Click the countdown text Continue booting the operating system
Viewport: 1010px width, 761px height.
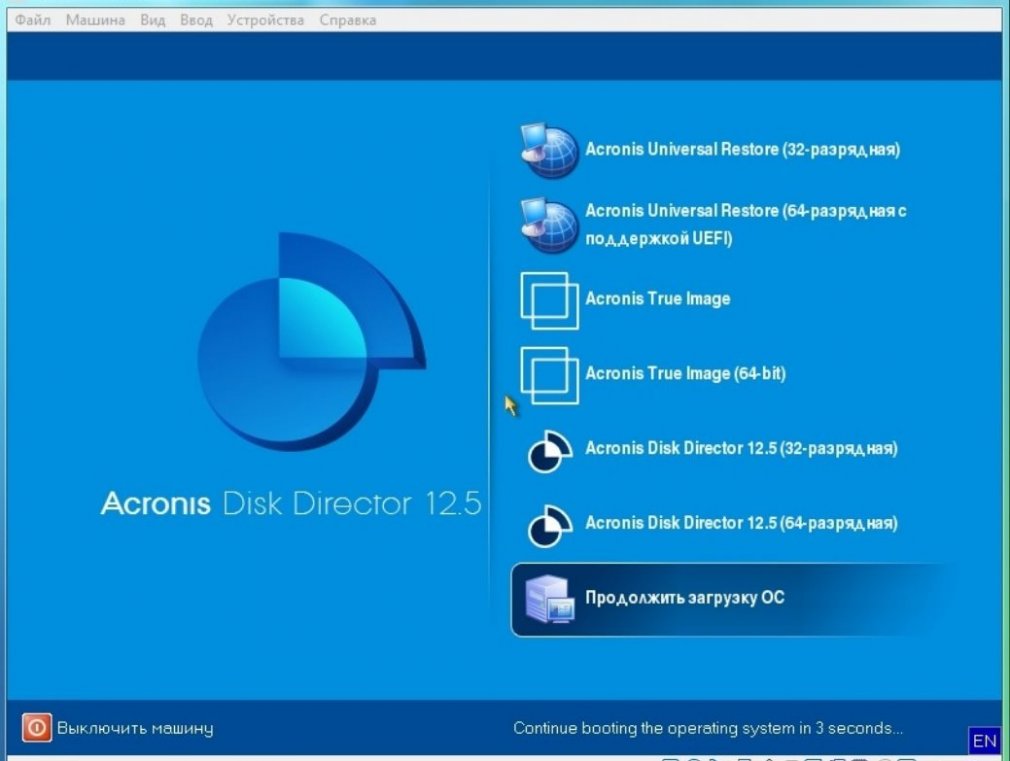click(x=709, y=728)
